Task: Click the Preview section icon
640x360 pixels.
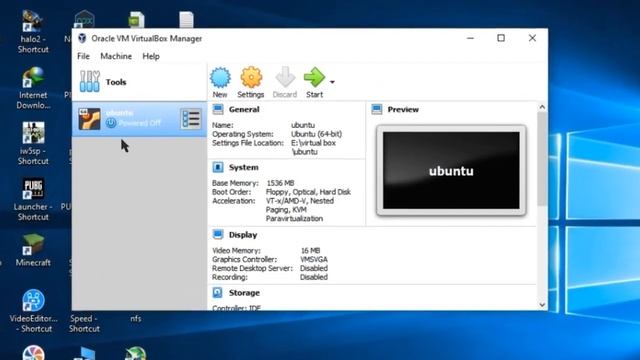Action: pyautogui.click(x=377, y=109)
